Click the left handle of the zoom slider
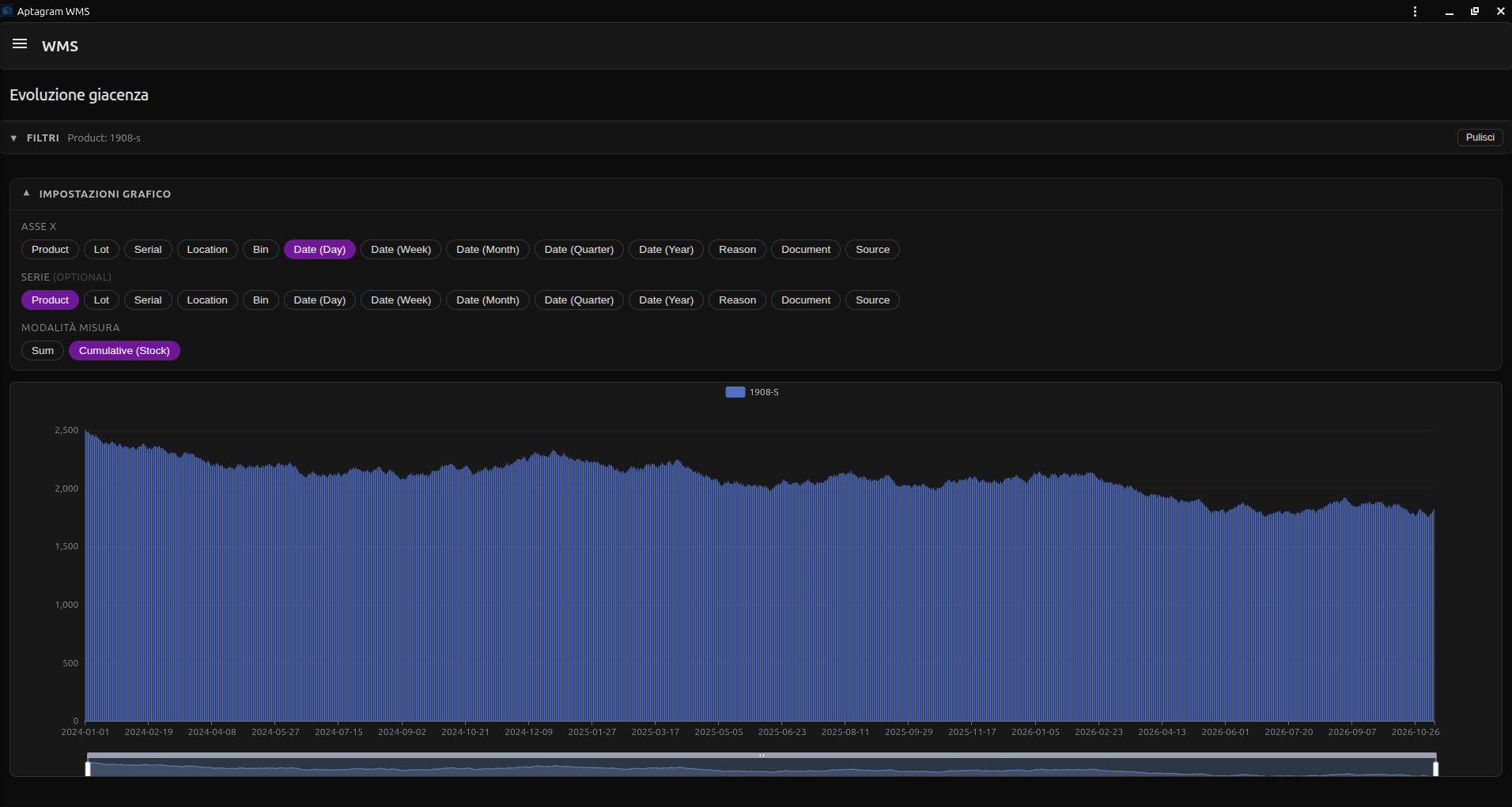Image resolution: width=1512 pixels, height=807 pixels. point(88,768)
